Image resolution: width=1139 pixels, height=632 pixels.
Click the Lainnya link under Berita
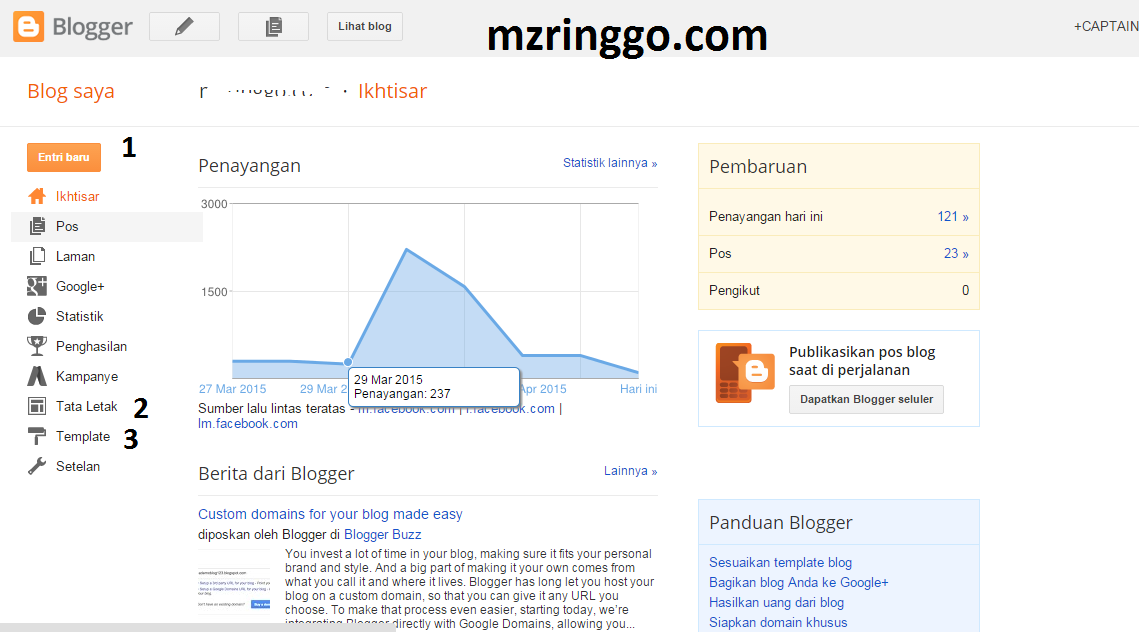(x=630, y=471)
